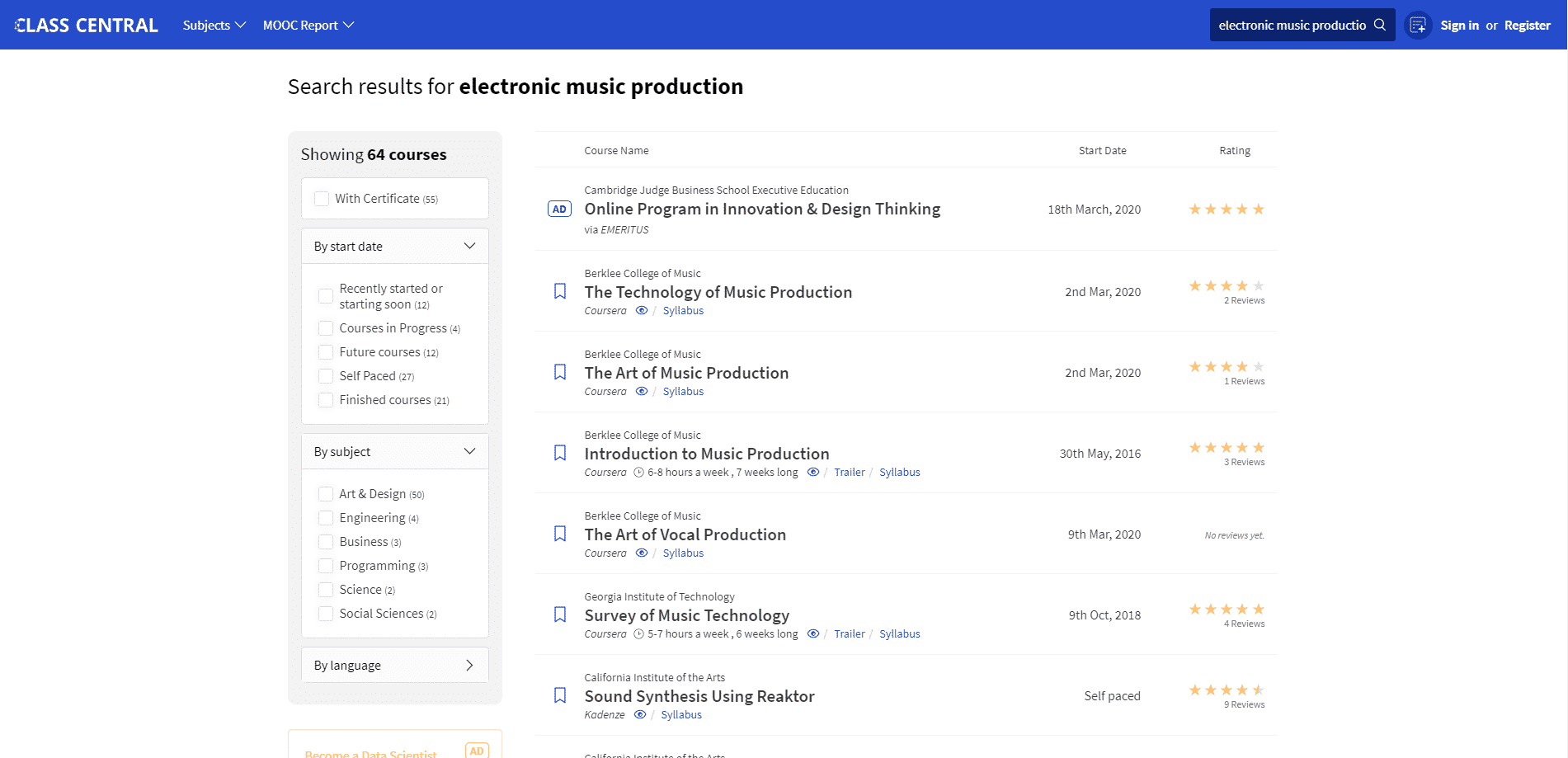Screen dimensions: 1568x758
Task: Open Trailer for Survey of Music Technology
Action: 849,634
